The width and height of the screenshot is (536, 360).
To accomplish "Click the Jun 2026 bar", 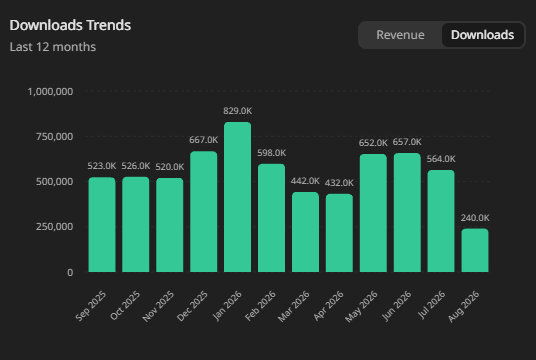I will tap(407, 213).
